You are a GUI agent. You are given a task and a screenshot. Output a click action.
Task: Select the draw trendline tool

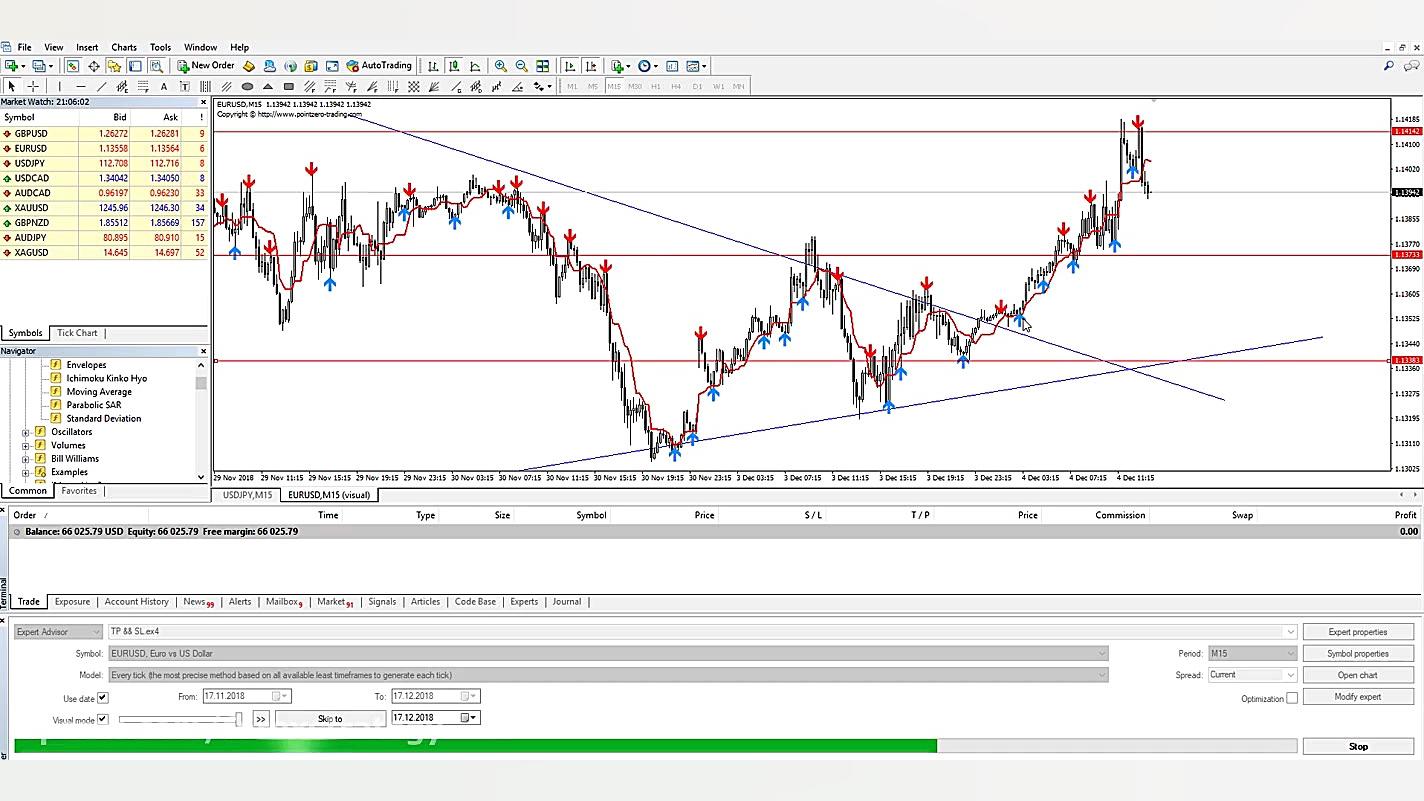102,86
